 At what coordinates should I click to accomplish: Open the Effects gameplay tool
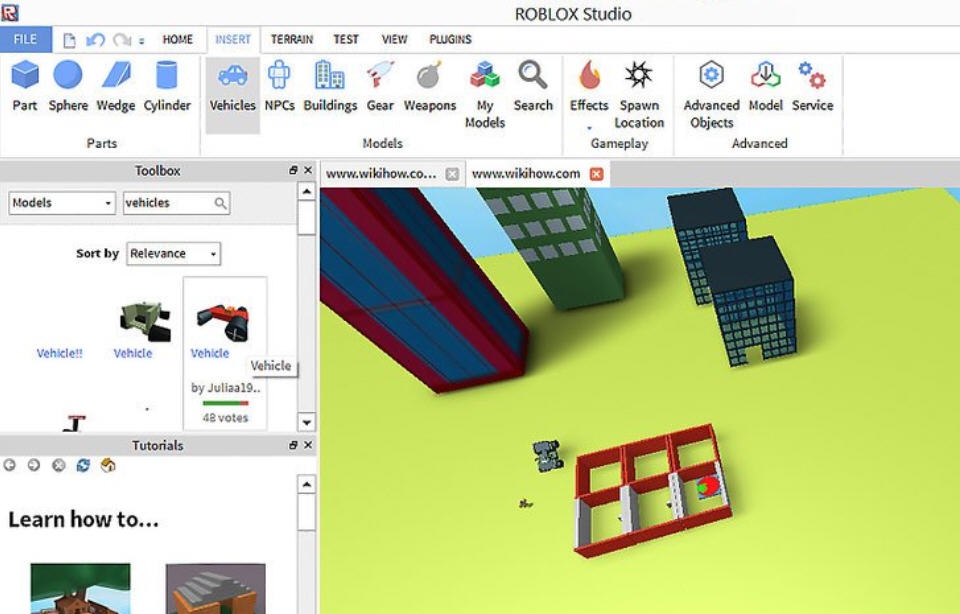tap(588, 85)
